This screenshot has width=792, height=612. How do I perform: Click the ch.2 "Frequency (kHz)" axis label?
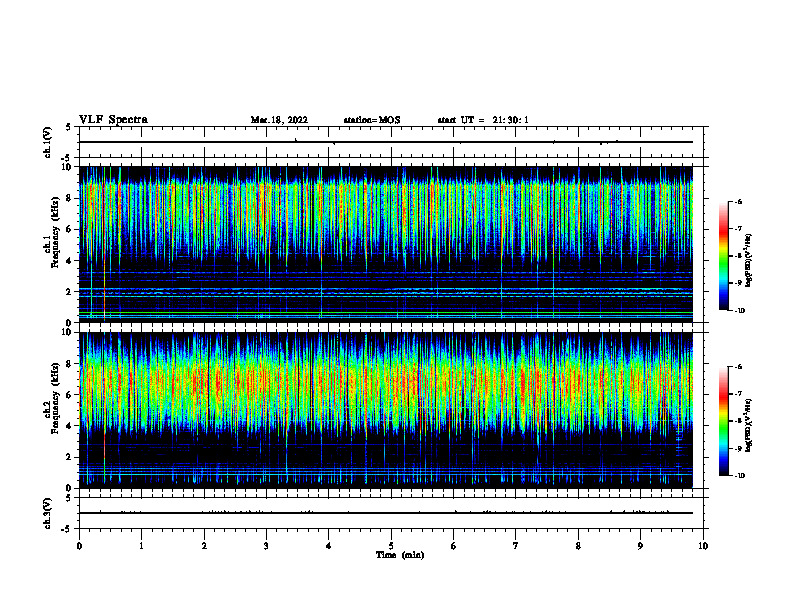pos(55,398)
